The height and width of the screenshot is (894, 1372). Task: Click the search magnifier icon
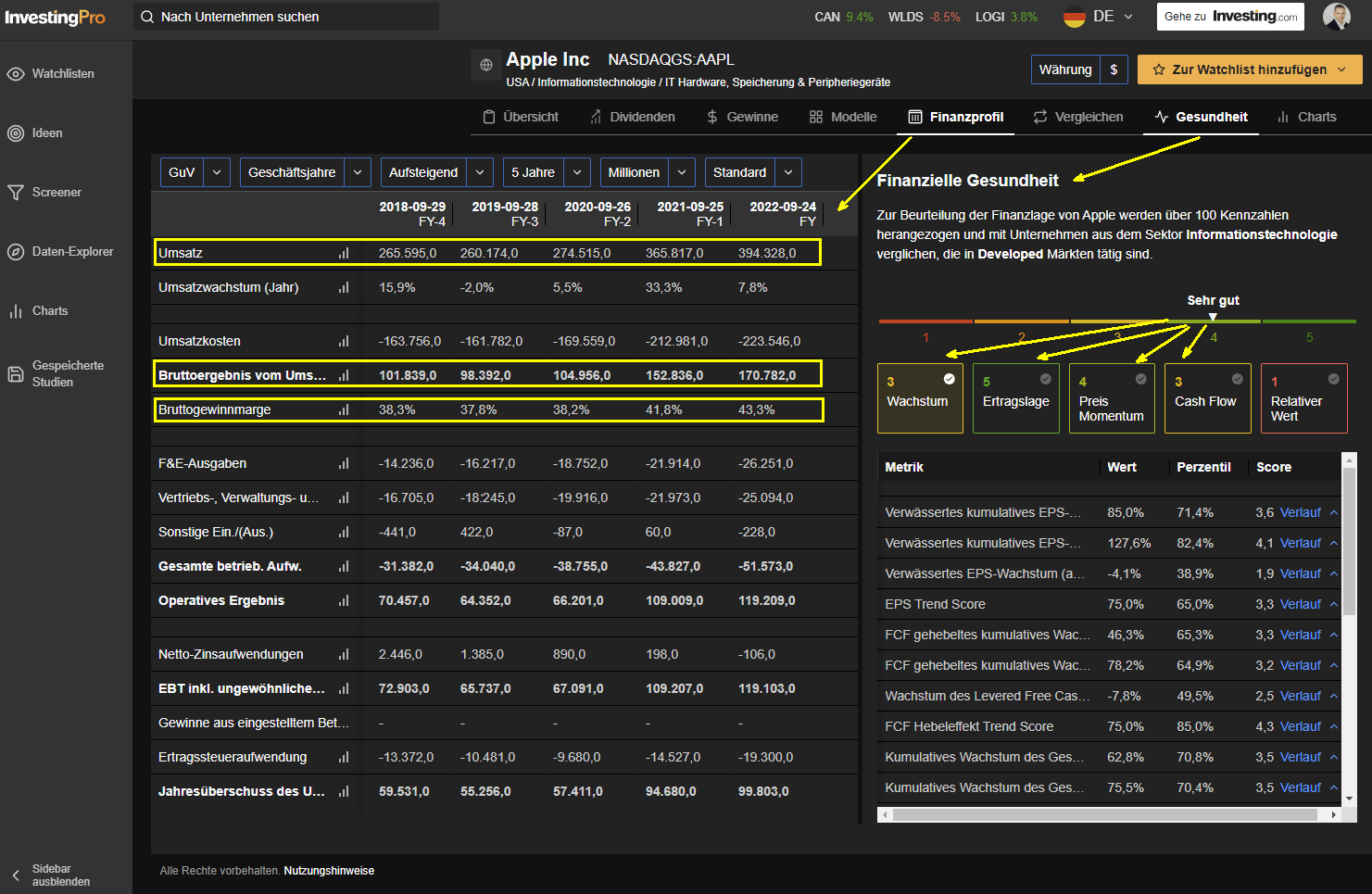click(147, 17)
